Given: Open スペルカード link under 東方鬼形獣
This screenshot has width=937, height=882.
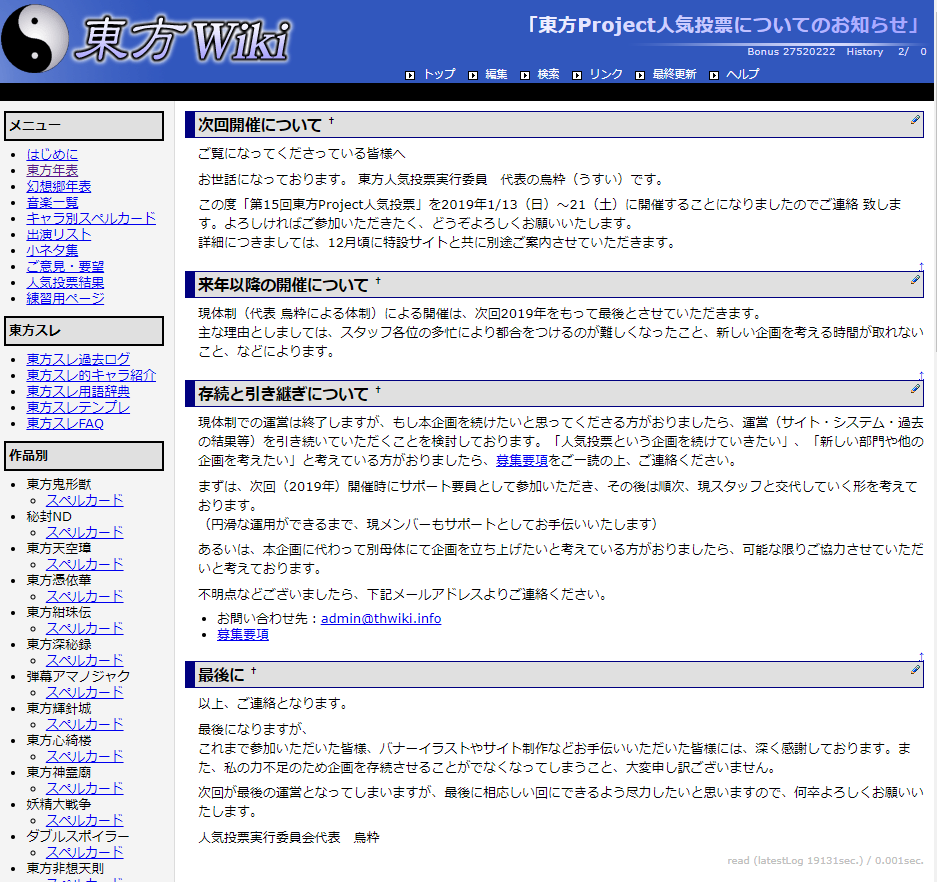Looking at the screenshot, I should 84,500.
